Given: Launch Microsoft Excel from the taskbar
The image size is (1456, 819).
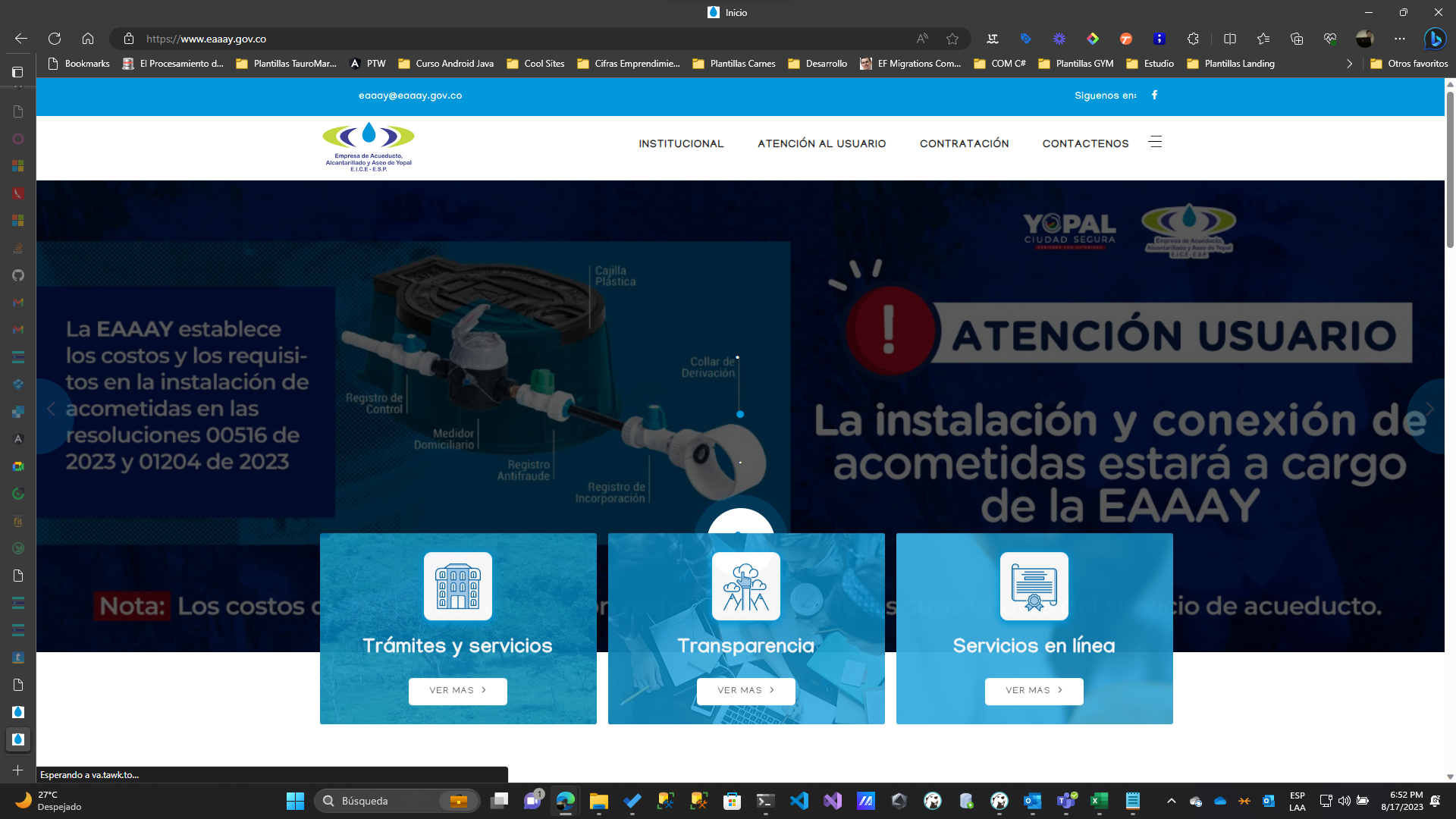Looking at the screenshot, I should tap(1100, 801).
